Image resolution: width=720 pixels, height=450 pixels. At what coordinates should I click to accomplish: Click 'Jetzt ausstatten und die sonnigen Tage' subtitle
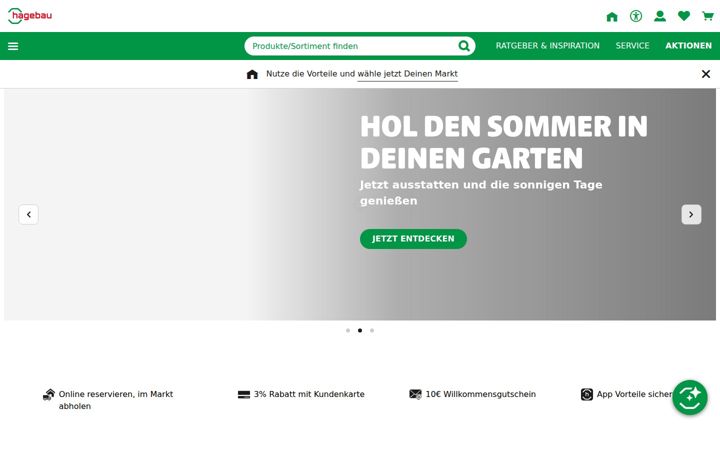pyautogui.click(x=481, y=185)
